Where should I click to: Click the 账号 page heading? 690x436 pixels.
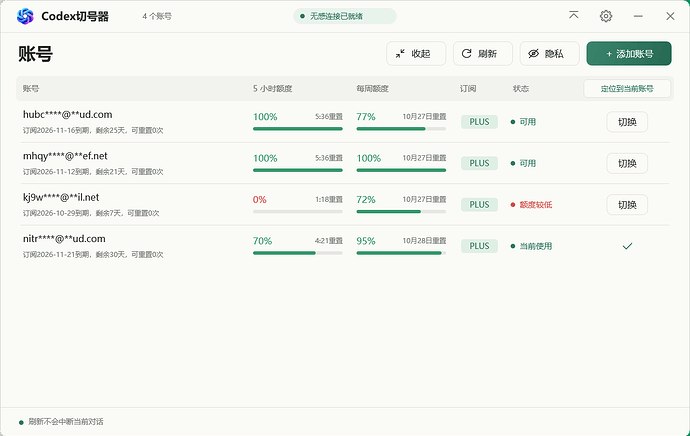pos(35,54)
